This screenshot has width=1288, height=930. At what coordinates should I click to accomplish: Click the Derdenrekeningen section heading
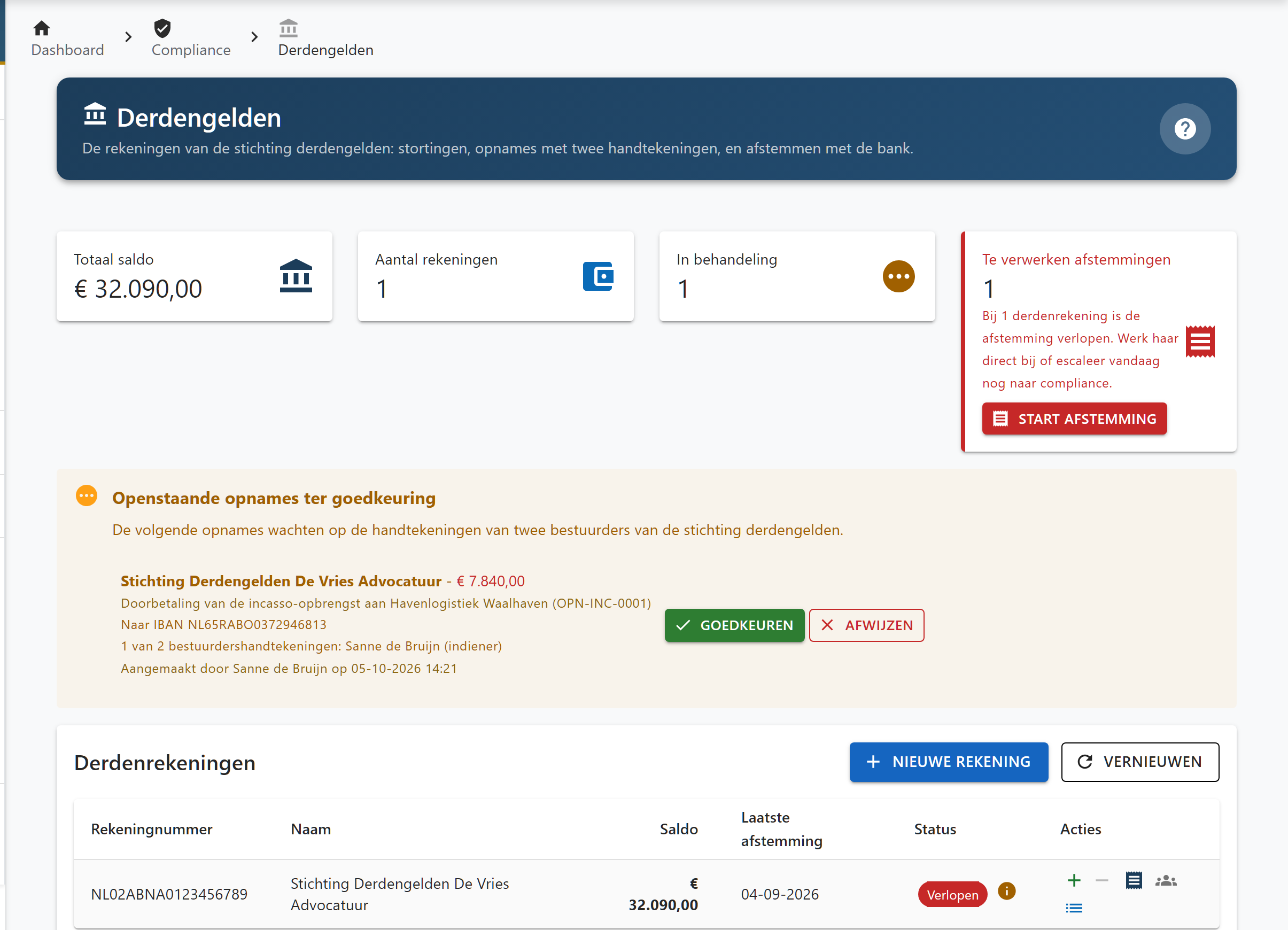tap(165, 762)
